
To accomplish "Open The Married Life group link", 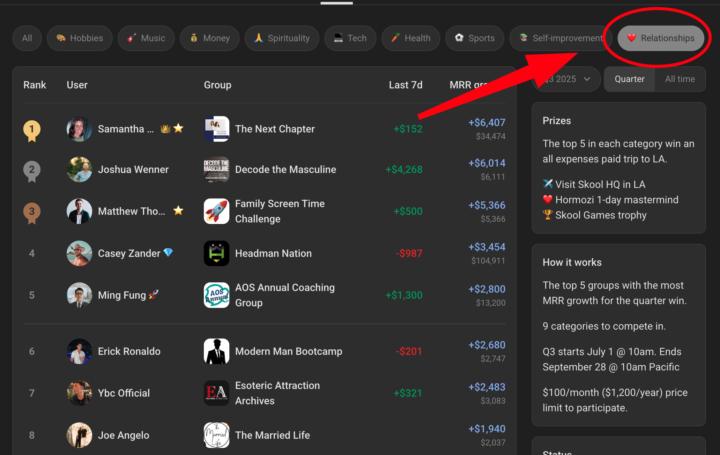I will point(272,435).
